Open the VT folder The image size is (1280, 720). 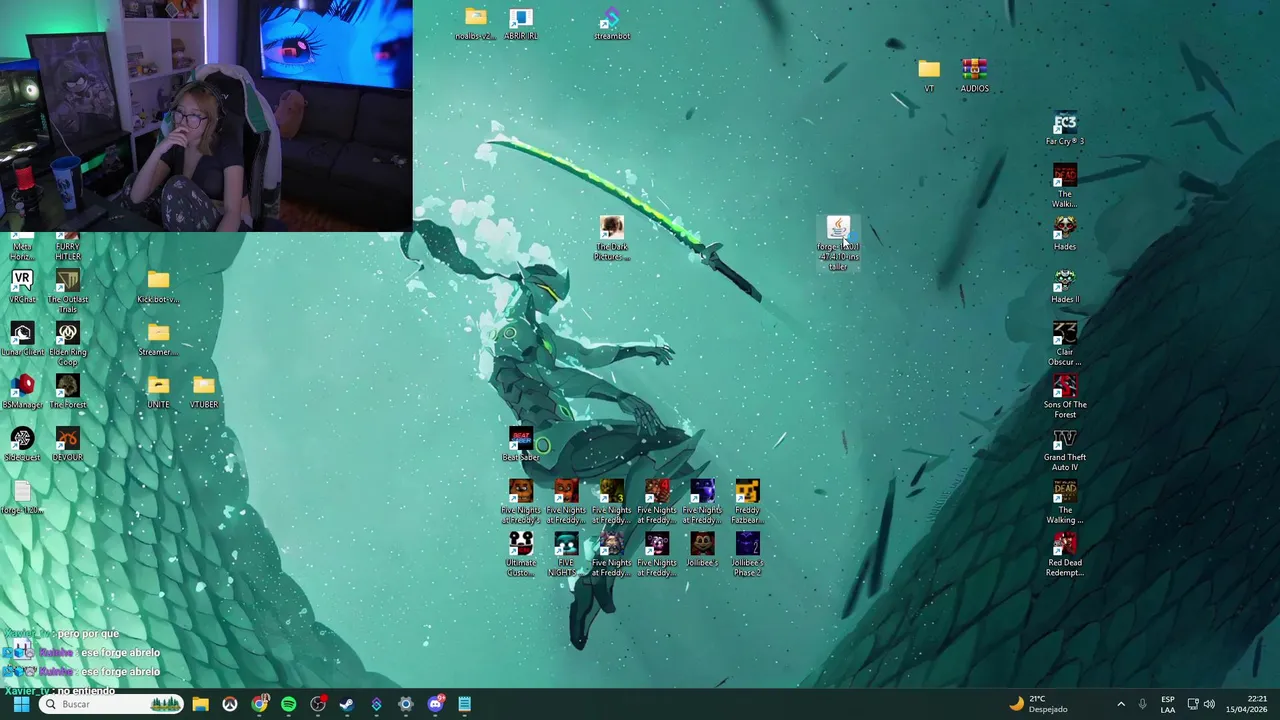click(929, 75)
